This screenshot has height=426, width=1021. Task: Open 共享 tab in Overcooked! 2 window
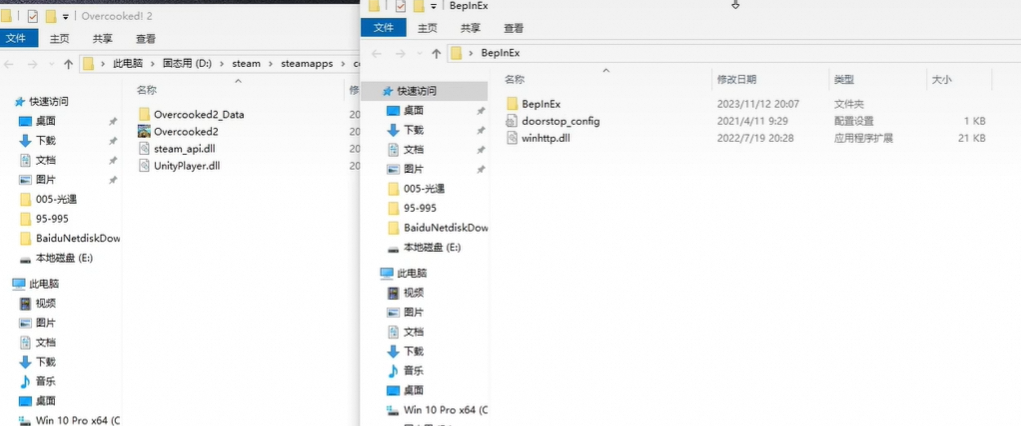tap(102, 38)
